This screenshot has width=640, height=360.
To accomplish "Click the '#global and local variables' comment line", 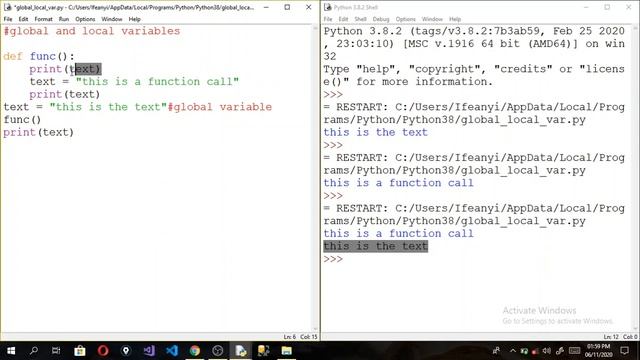I will click(92, 31).
